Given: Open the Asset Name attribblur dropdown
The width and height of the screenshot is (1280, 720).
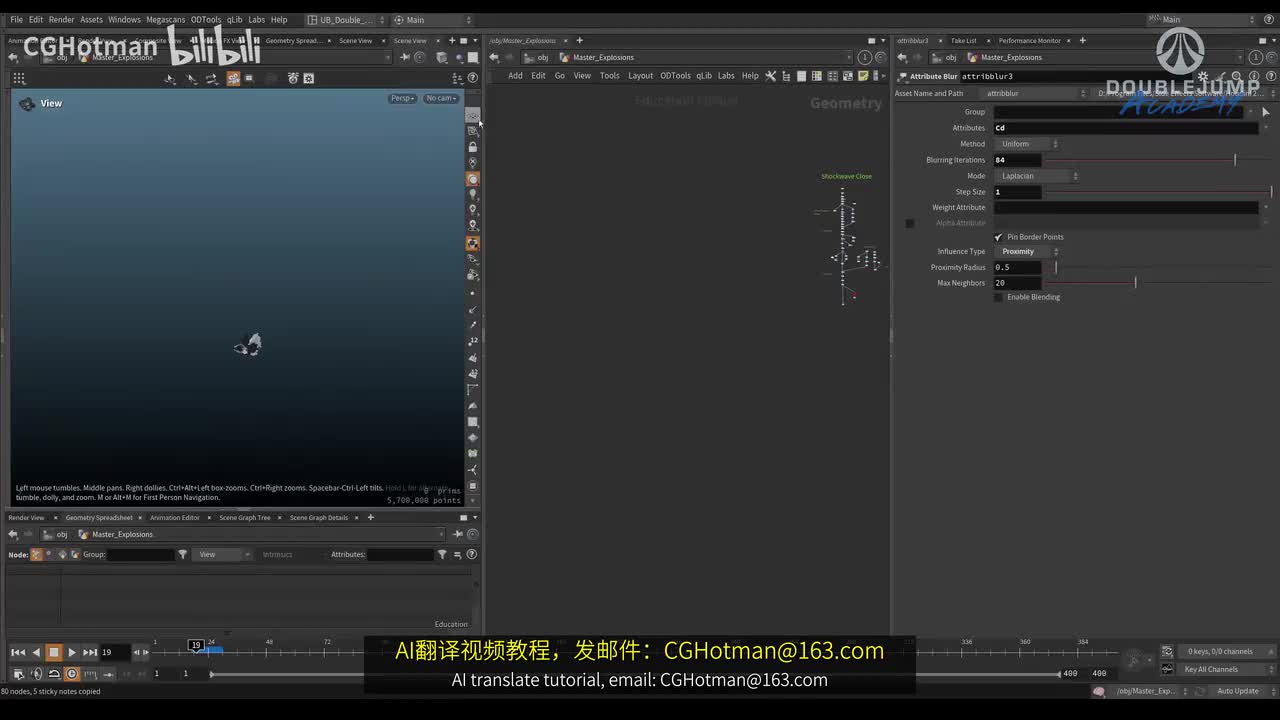Looking at the screenshot, I should click(x=1035, y=93).
